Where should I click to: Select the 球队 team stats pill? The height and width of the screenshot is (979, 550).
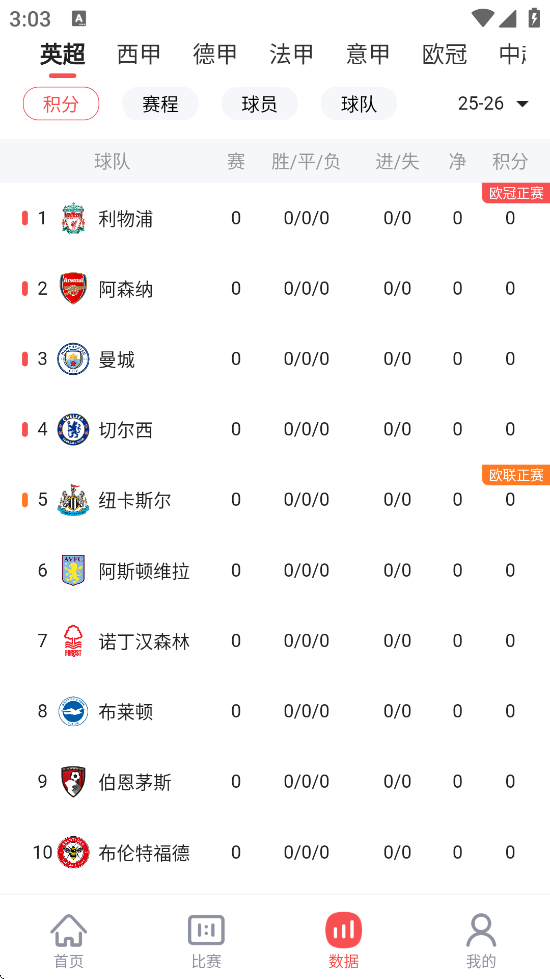pos(359,104)
